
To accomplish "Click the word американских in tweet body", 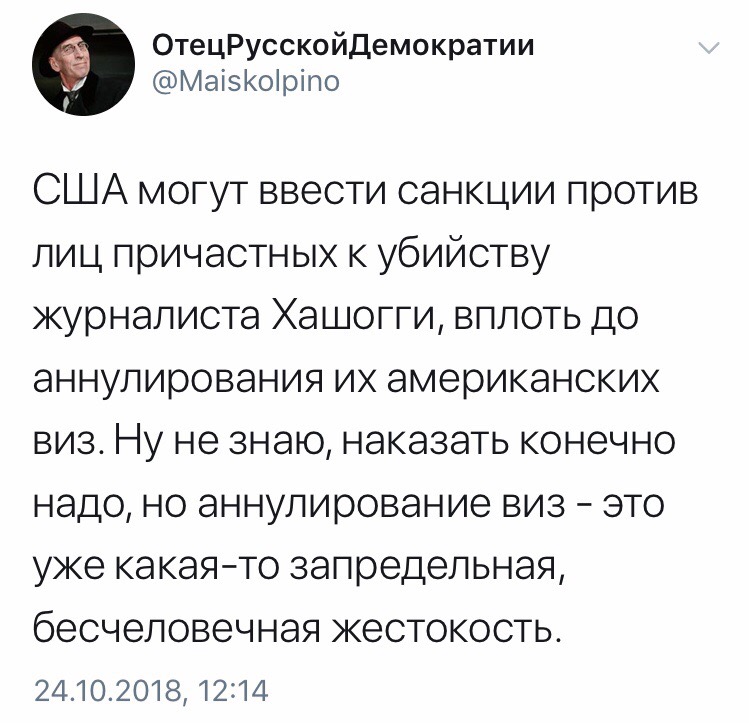I will pyautogui.click(x=524, y=380).
